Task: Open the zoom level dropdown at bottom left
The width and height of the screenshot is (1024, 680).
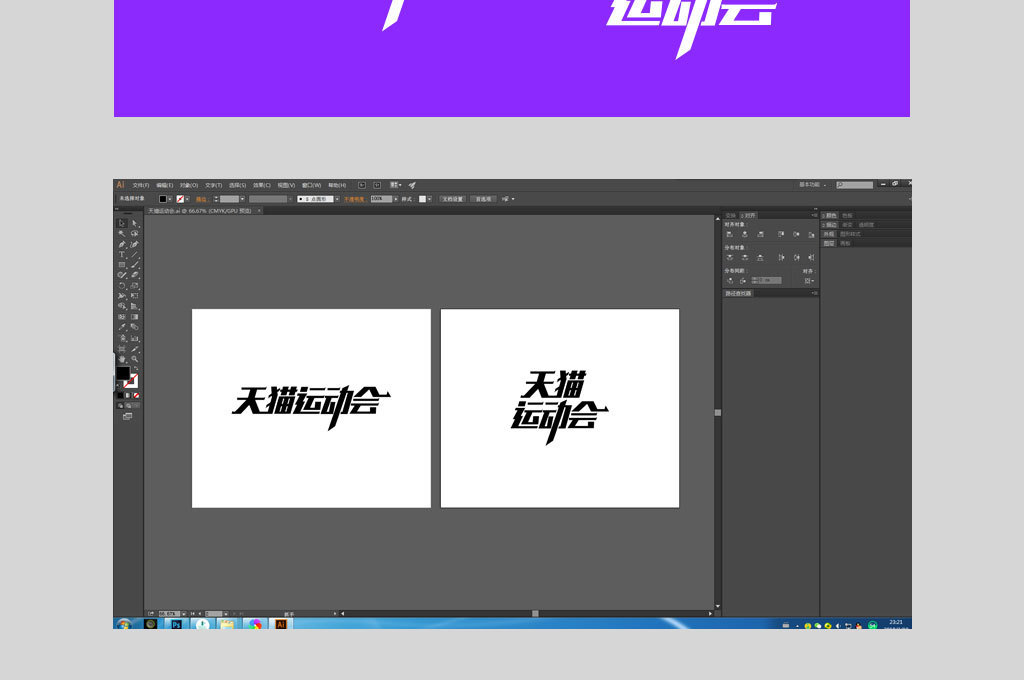Action: (184, 612)
